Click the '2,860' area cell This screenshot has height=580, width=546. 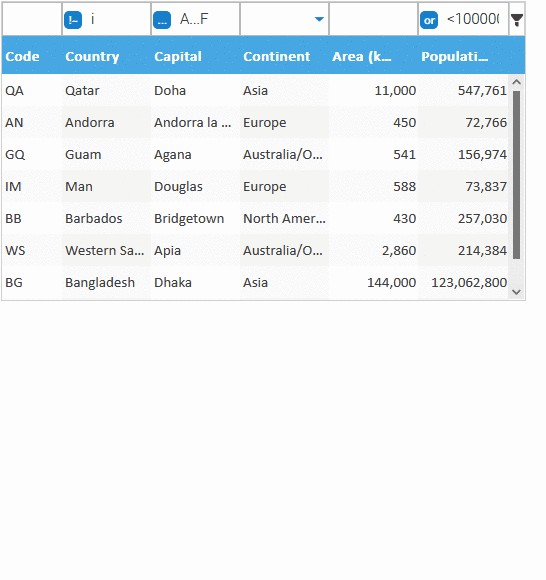coord(373,250)
